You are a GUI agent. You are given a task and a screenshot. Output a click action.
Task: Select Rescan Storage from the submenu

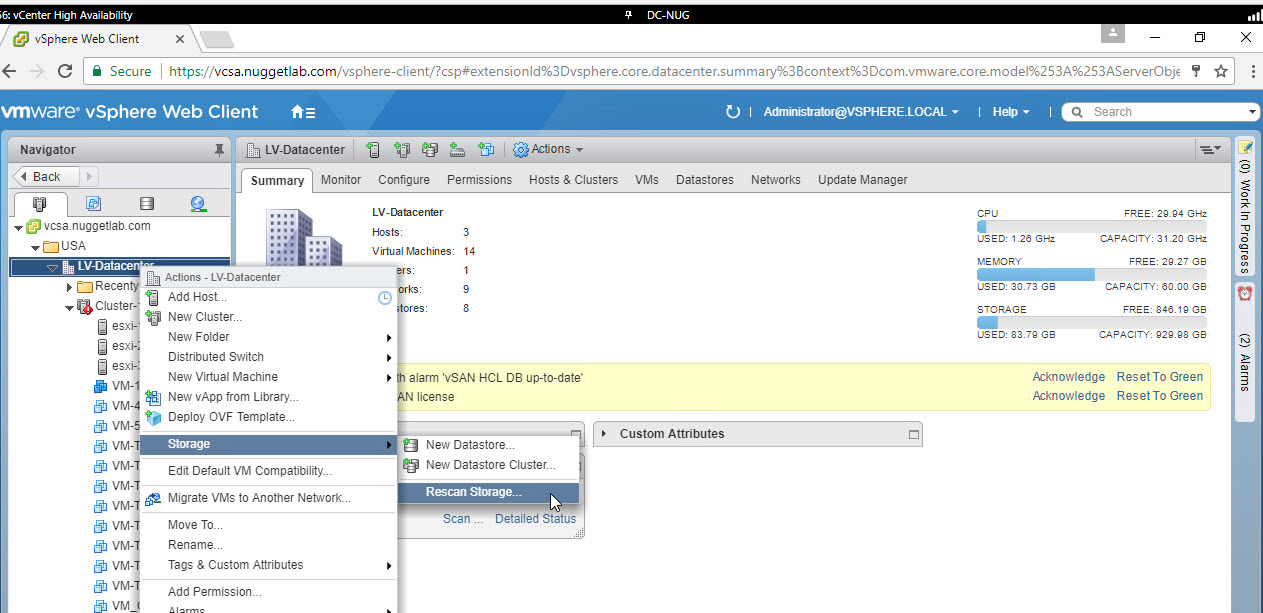coord(473,492)
